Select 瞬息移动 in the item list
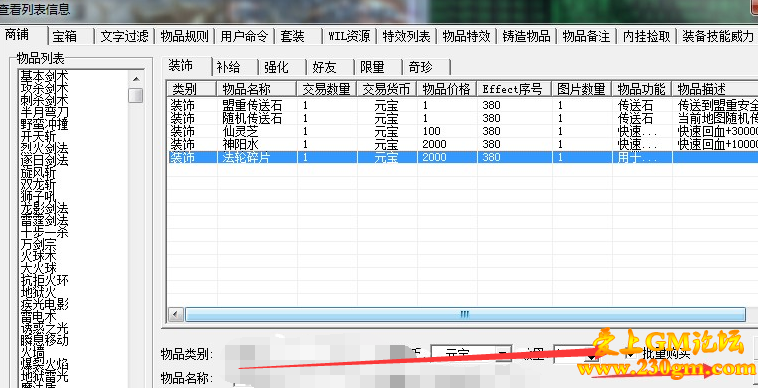762x388 pixels. 44,340
